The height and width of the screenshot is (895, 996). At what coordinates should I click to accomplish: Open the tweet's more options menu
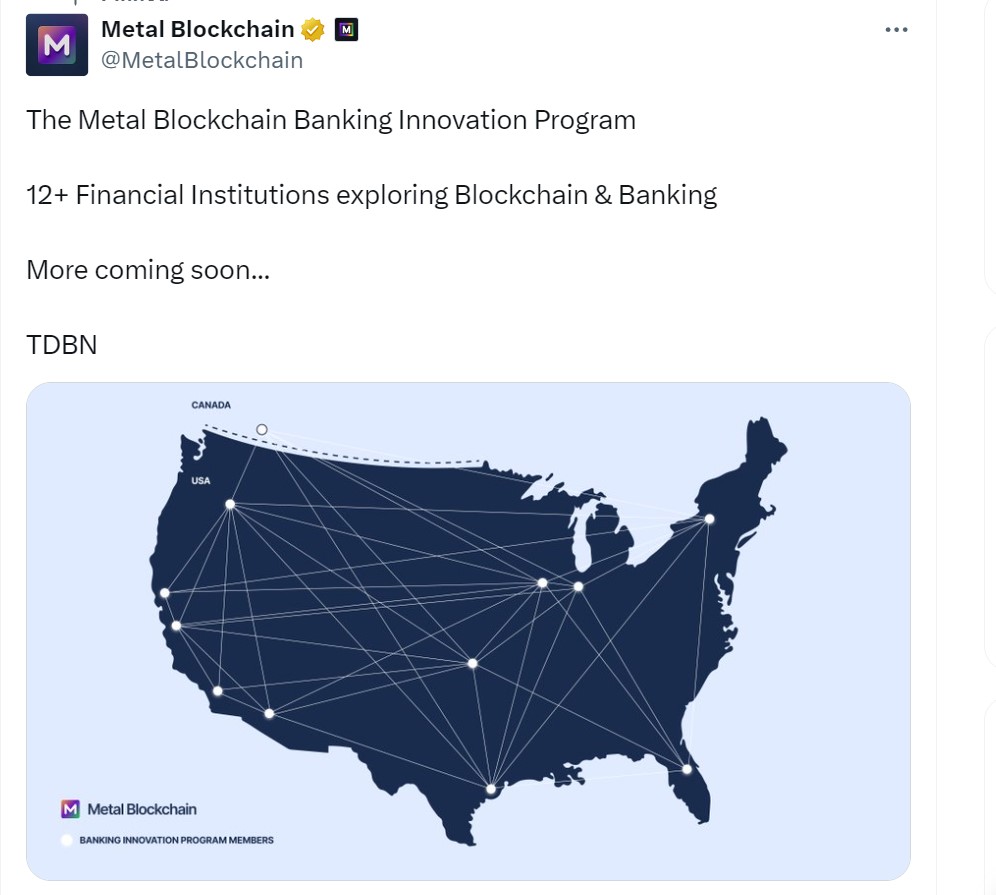point(896,30)
